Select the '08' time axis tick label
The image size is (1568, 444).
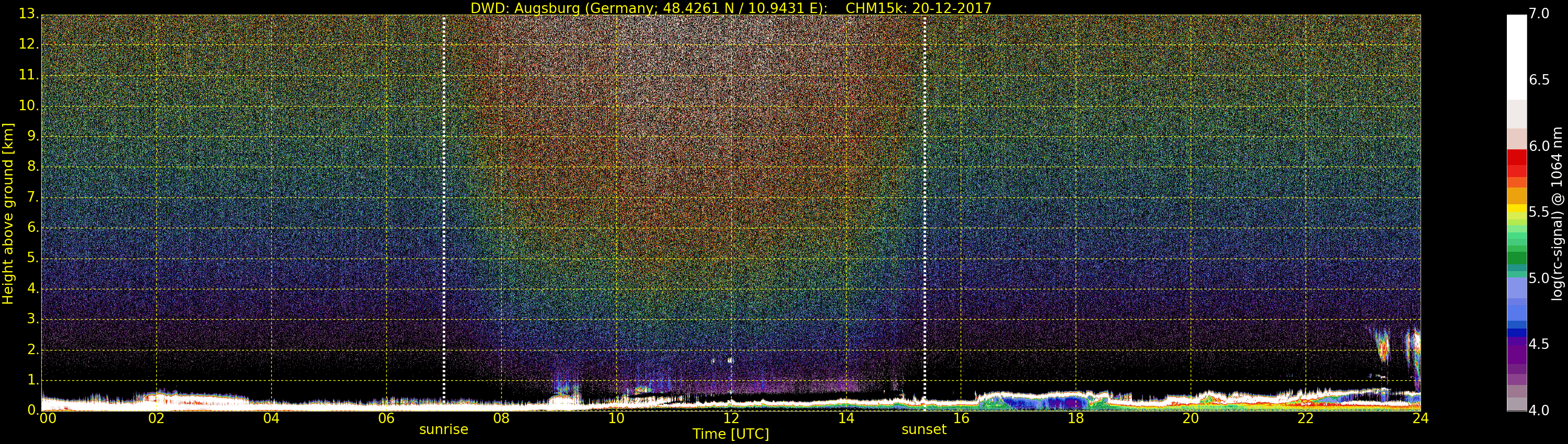click(x=502, y=418)
